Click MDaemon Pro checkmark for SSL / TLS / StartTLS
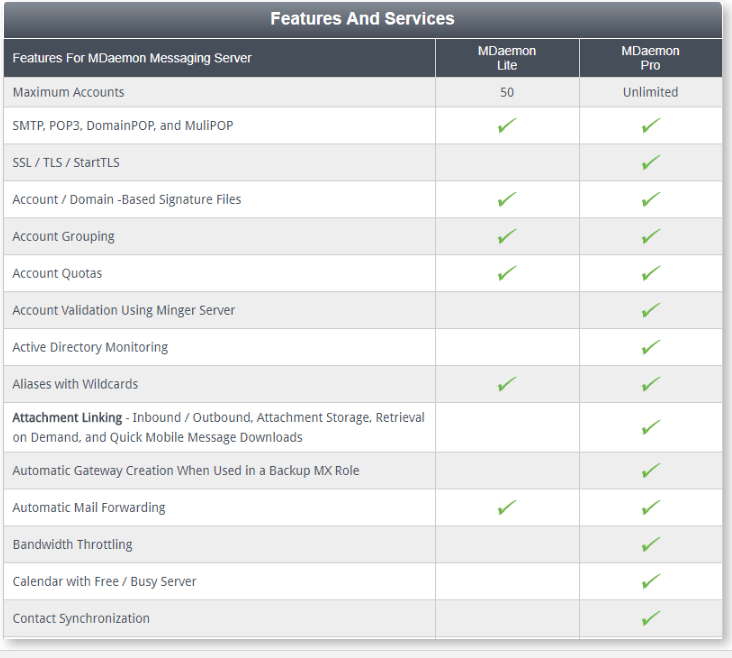This screenshot has width=732, height=658. point(651,162)
